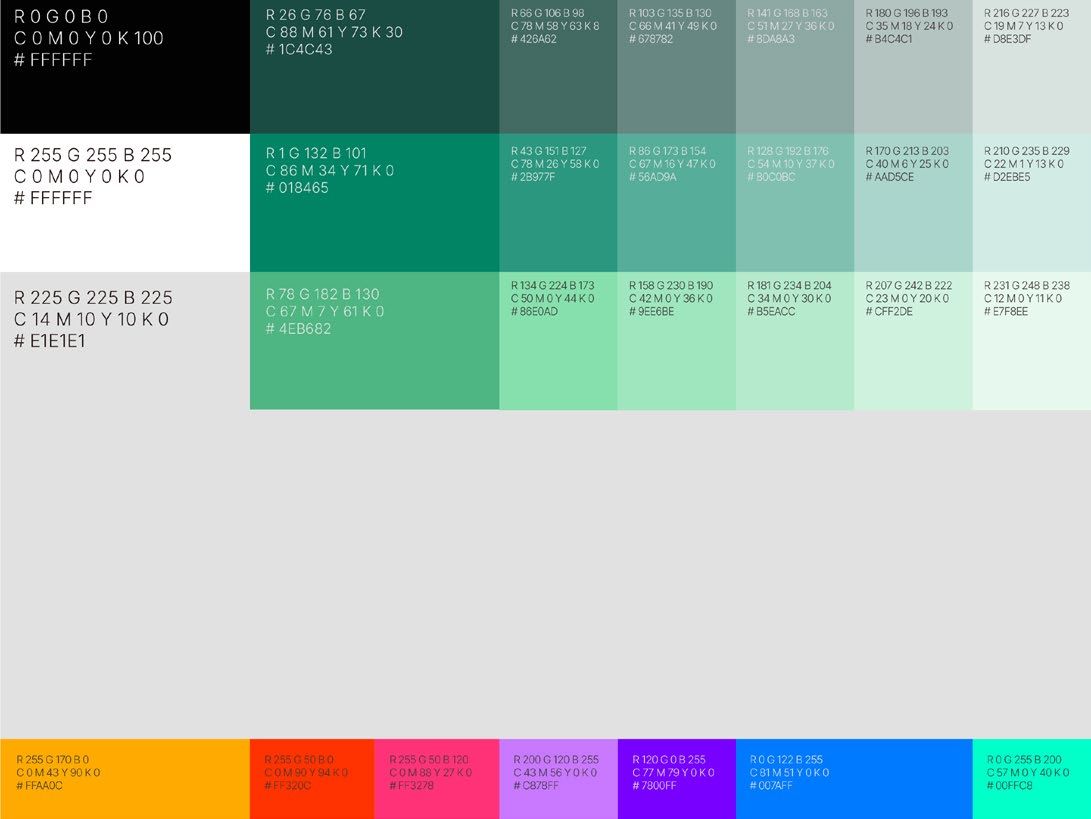Screen dimensions: 1091x819
Task: Select the black swatch labeled K 100
Action: coord(125,67)
